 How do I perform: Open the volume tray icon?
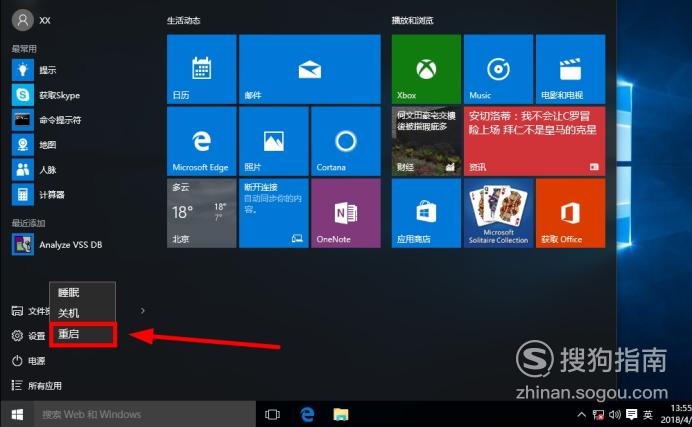(x=615, y=414)
